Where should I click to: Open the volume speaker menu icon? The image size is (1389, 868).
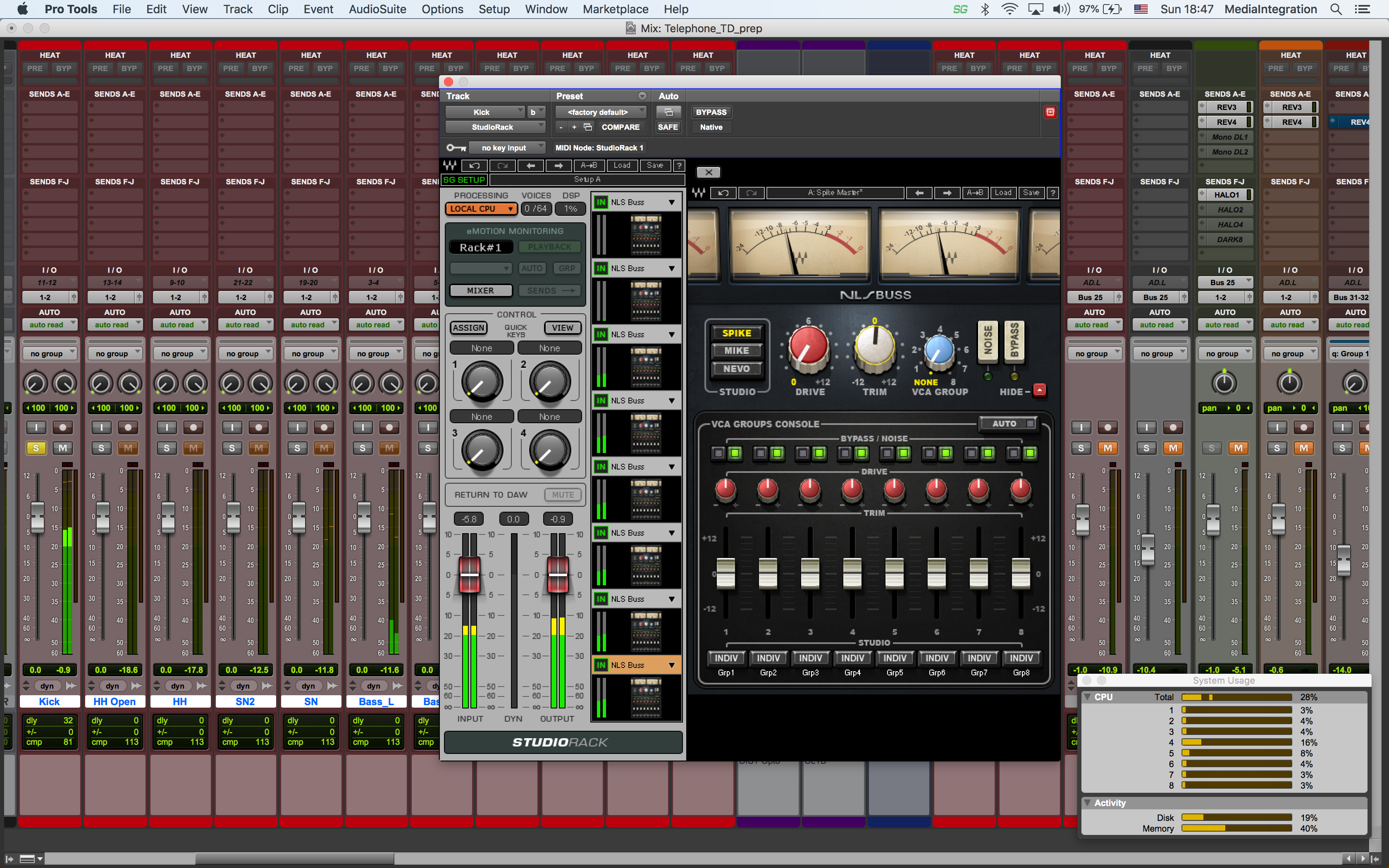(x=1061, y=9)
